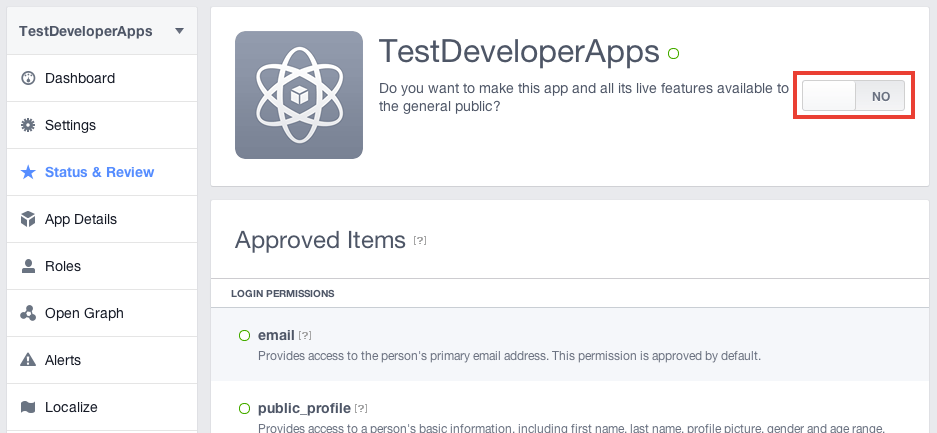
Task: Click the green circle beside email permission
Action: click(244, 336)
